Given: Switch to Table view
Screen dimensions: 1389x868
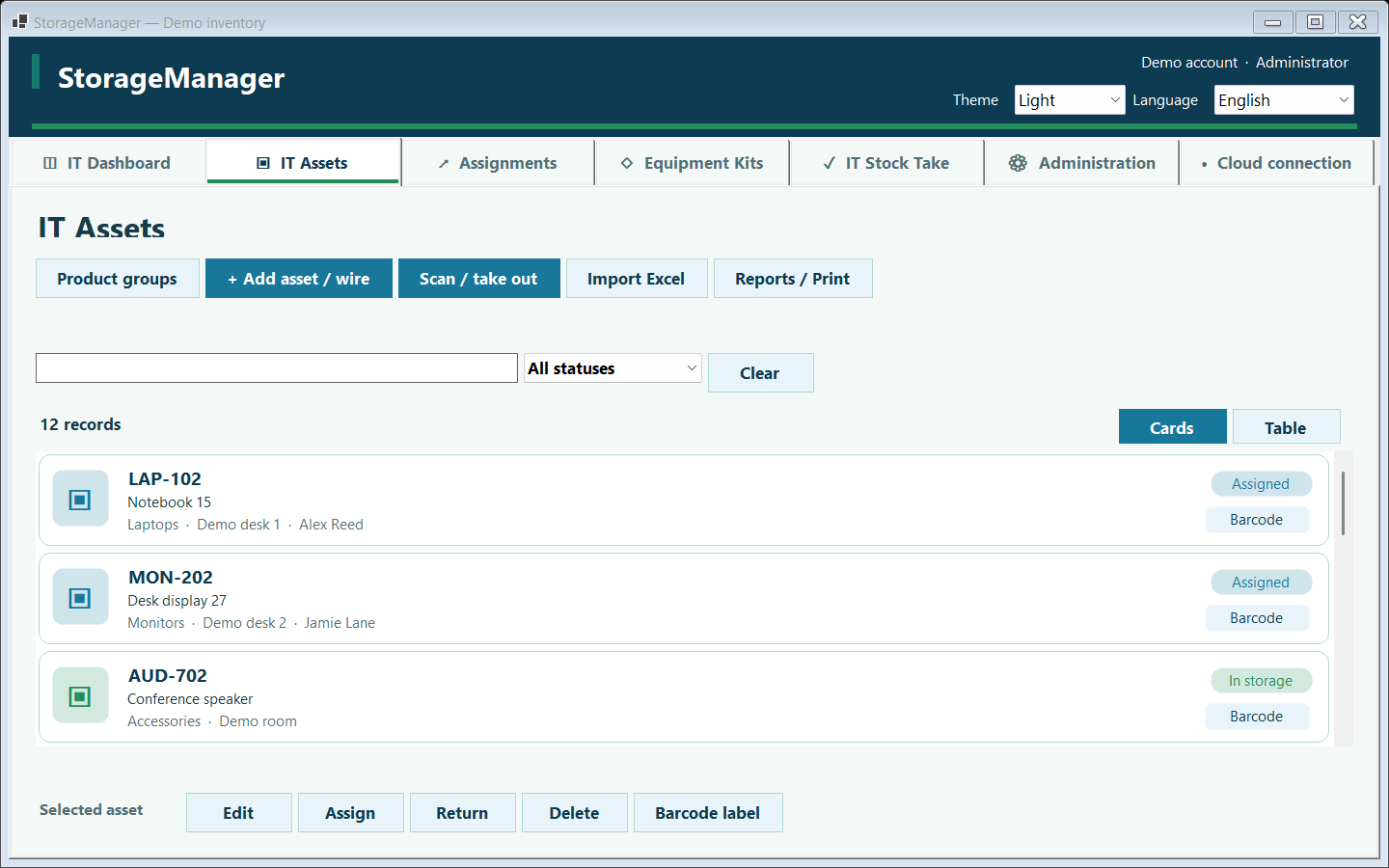Looking at the screenshot, I should (1286, 427).
